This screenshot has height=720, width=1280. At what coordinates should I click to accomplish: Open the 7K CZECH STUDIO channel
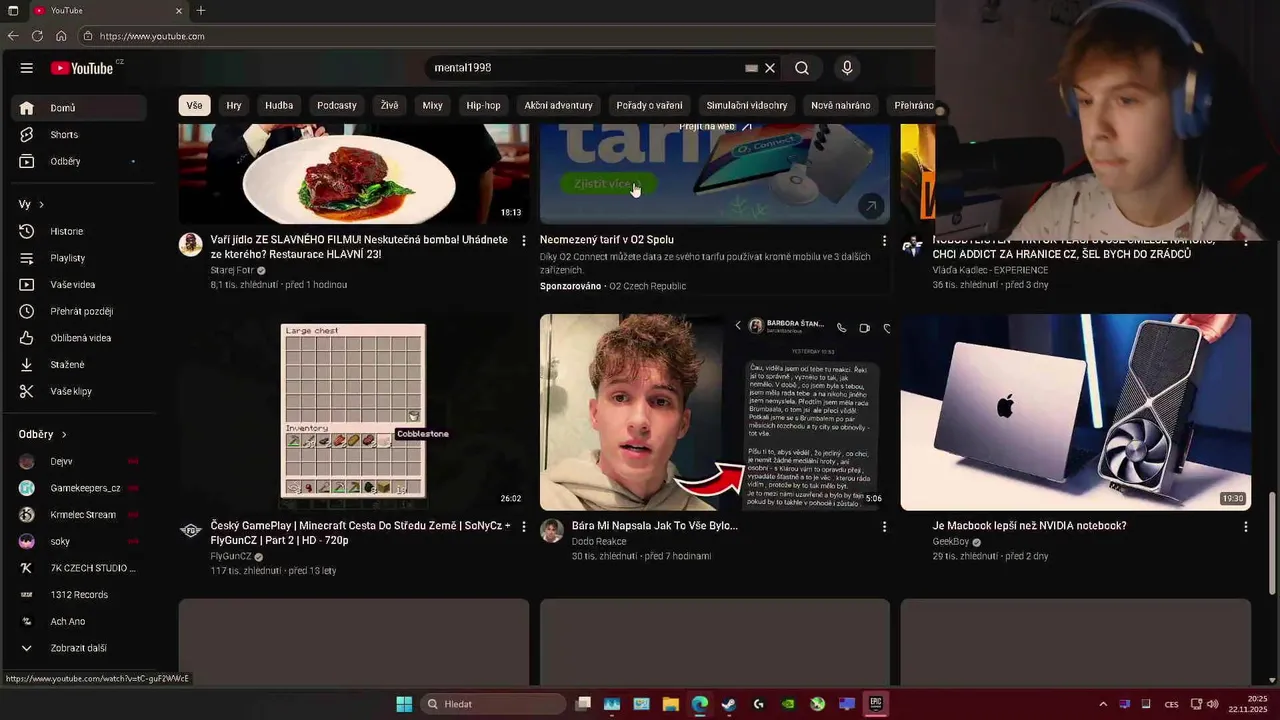click(80, 568)
